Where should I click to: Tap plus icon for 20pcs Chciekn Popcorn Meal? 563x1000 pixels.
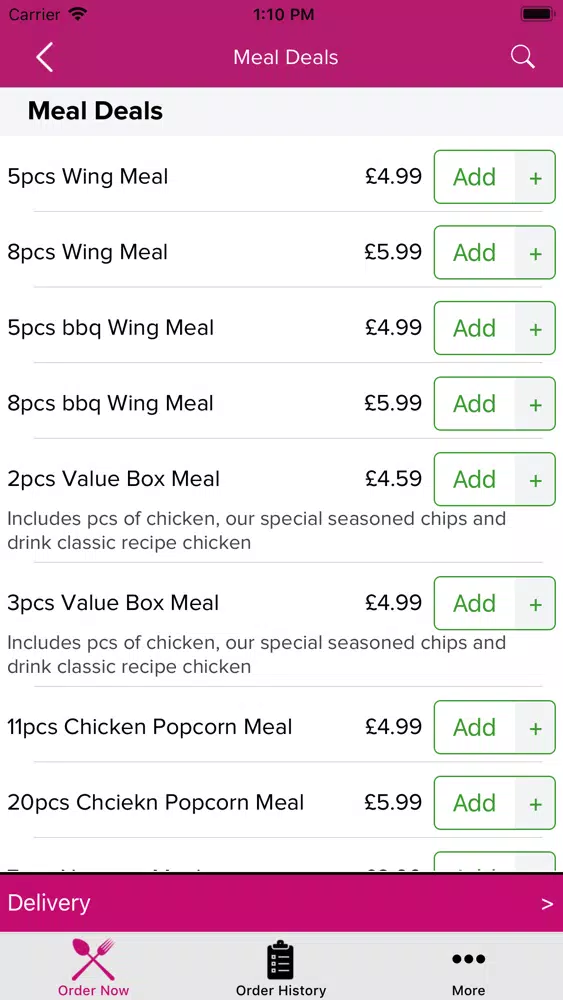(535, 803)
